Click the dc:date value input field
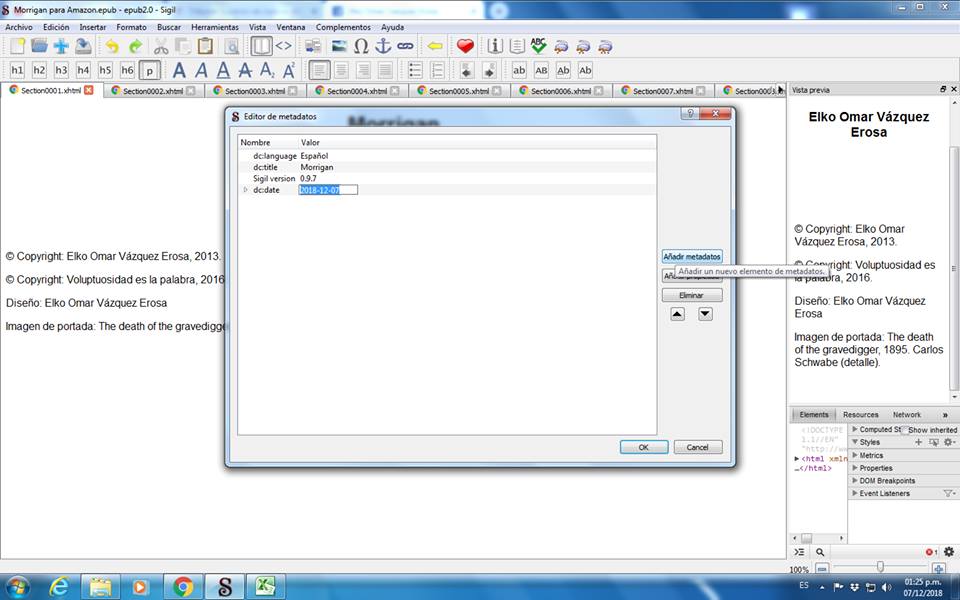The width and height of the screenshot is (960, 600). point(328,190)
